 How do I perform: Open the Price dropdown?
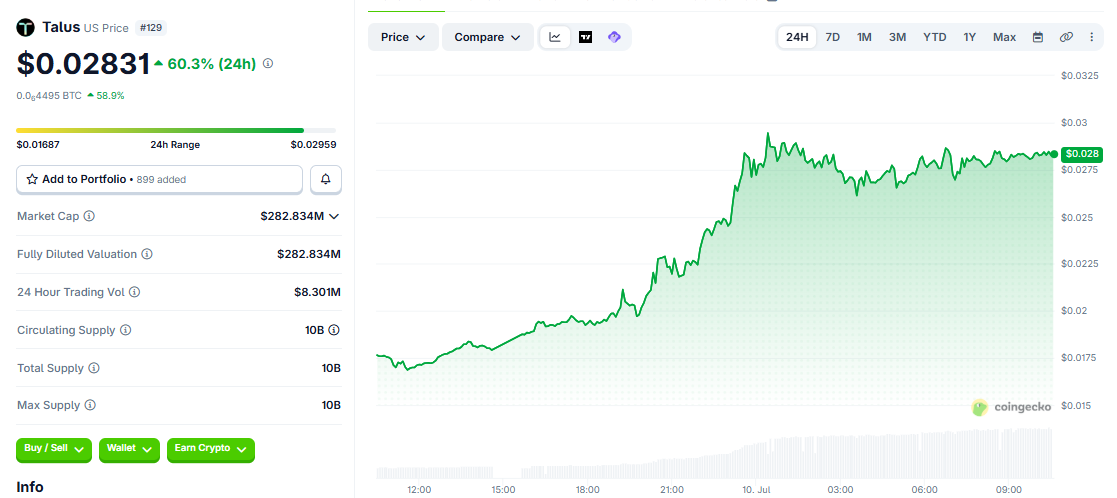click(x=403, y=37)
